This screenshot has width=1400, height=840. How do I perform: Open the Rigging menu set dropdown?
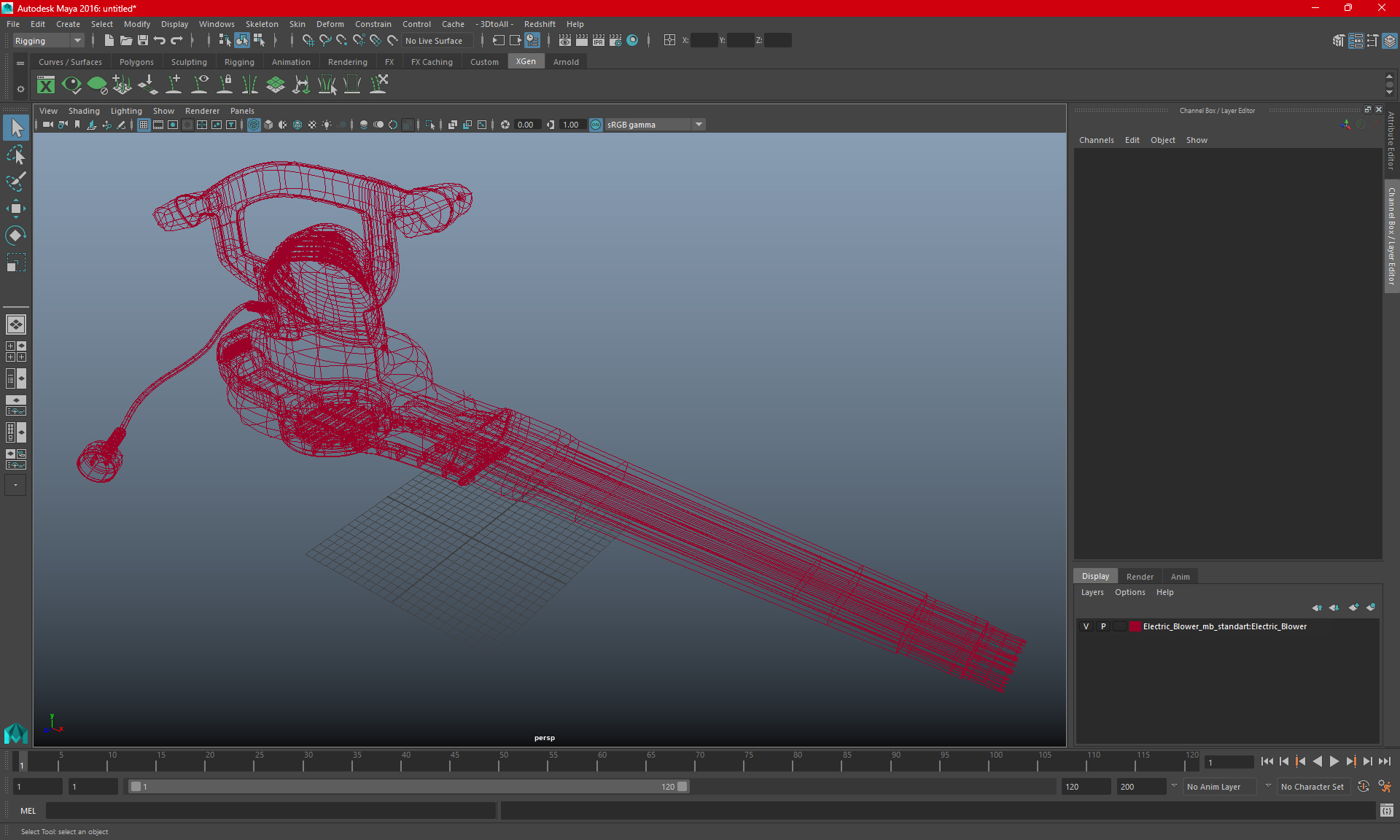coord(48,41)
